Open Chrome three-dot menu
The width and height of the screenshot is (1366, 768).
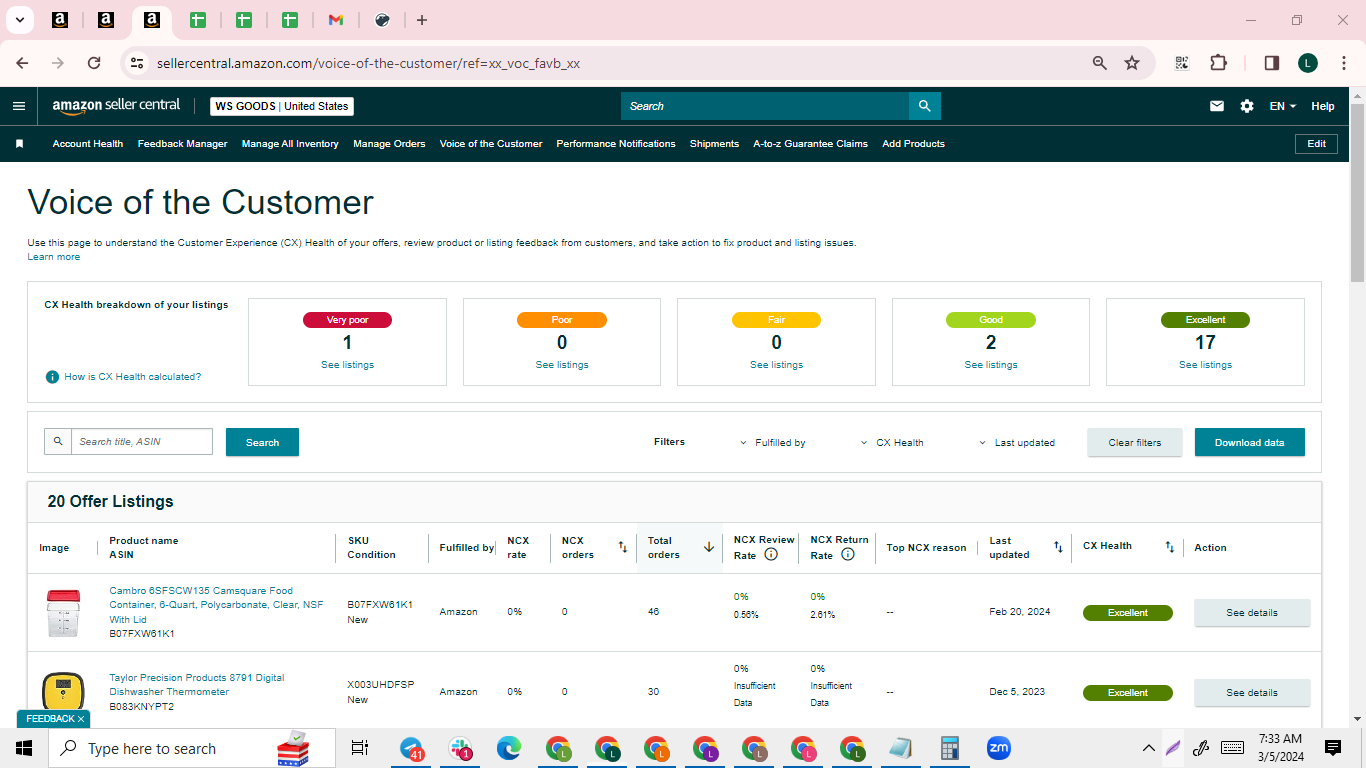(x=1343, y=63)
